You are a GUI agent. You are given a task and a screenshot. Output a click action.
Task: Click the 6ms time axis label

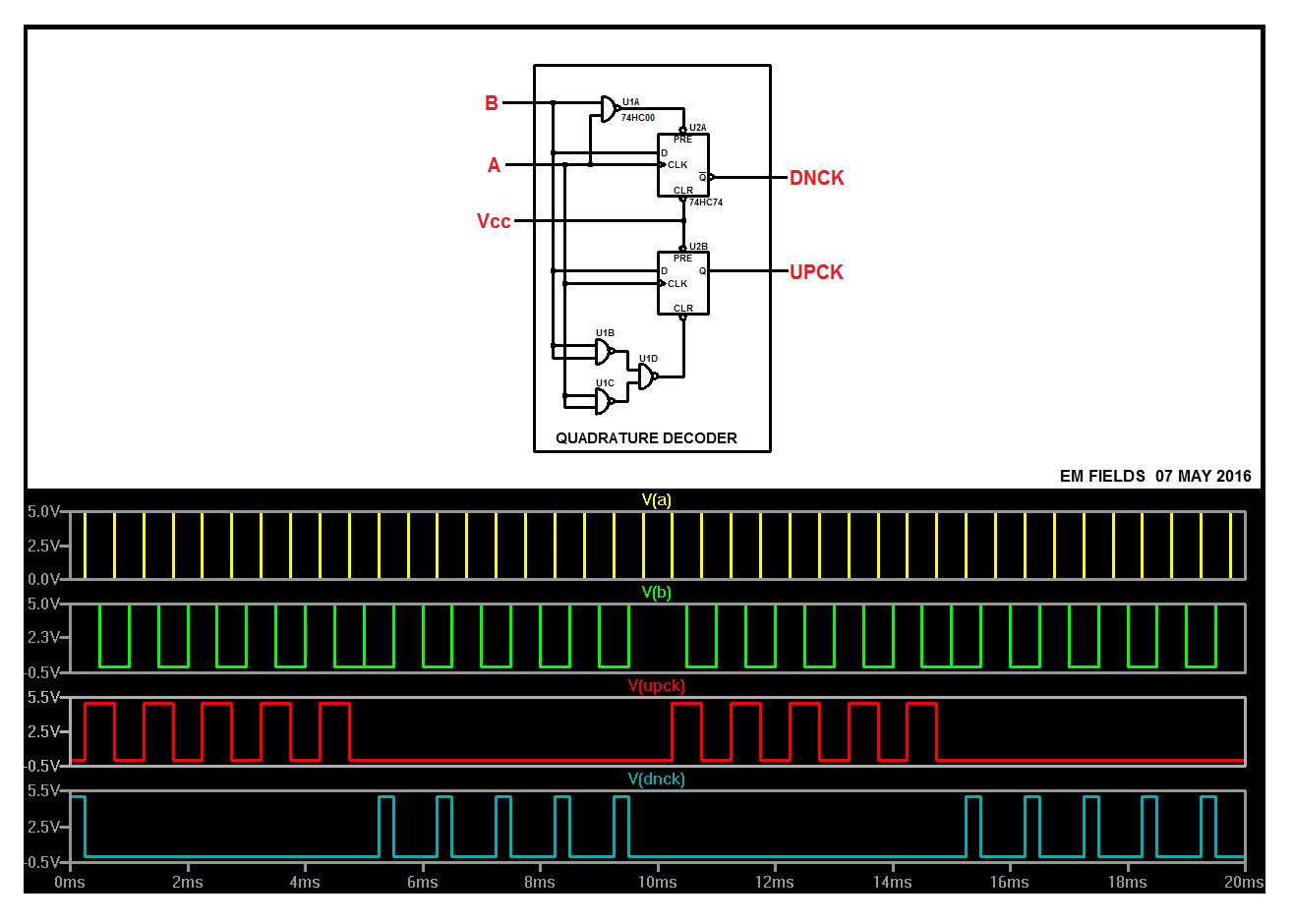click(x=423, y=883)
